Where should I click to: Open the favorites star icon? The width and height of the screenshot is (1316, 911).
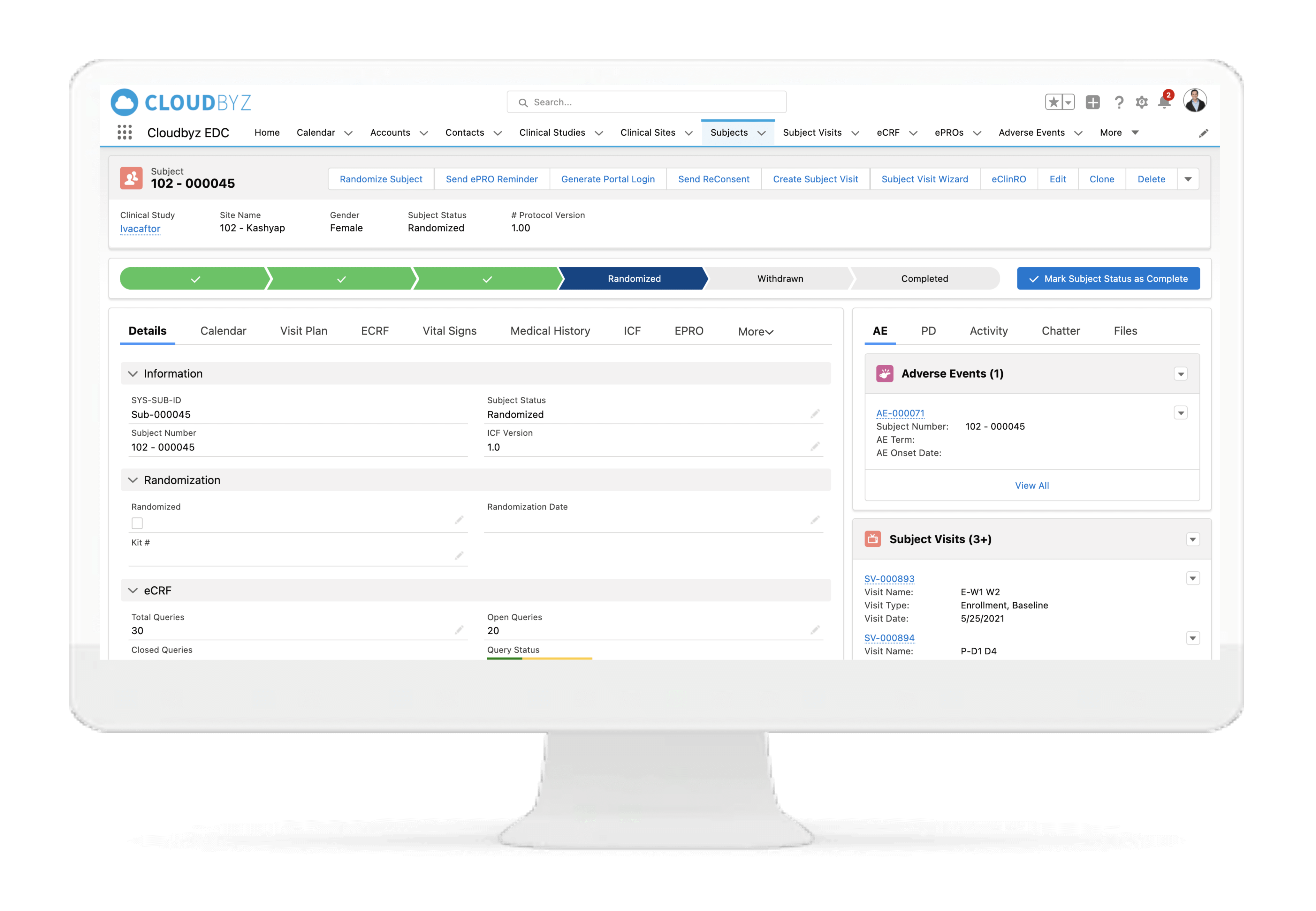1054,102
